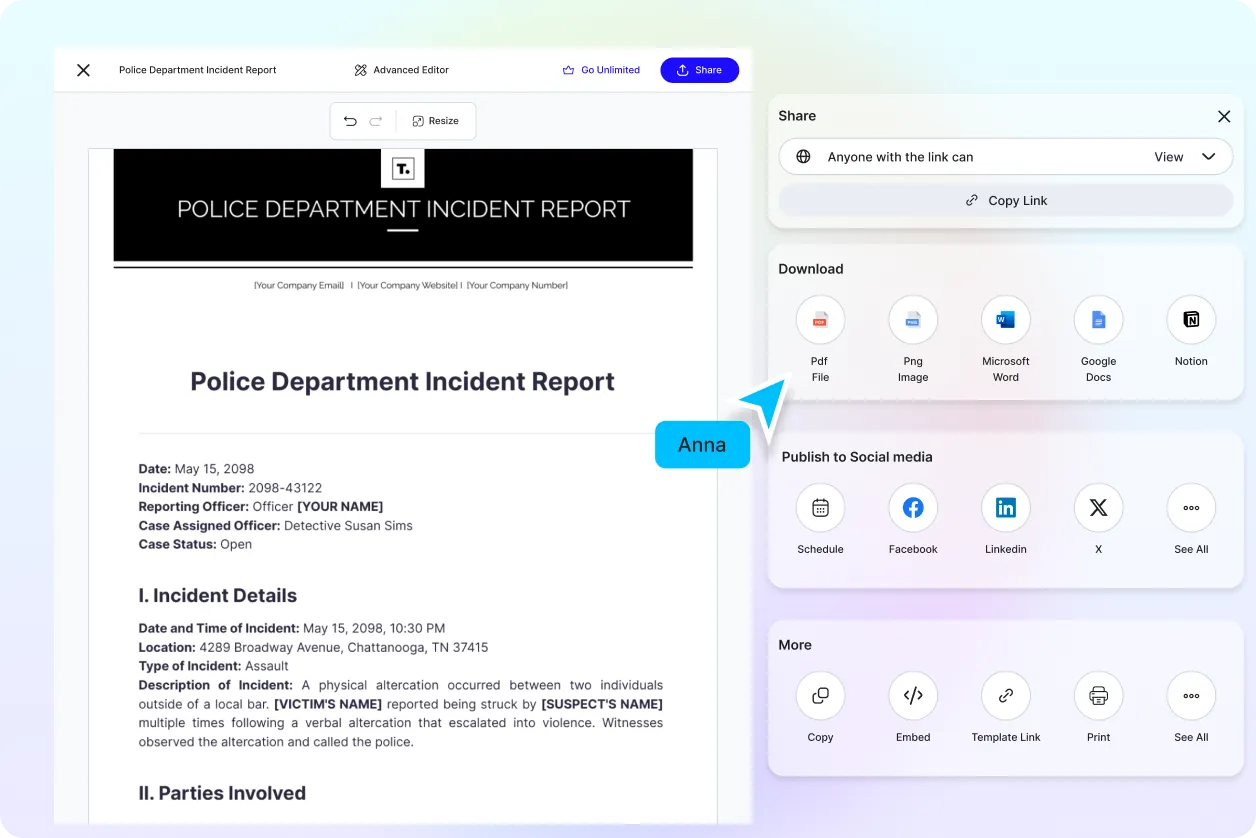Open the Advanced Editor

(401, 70)
